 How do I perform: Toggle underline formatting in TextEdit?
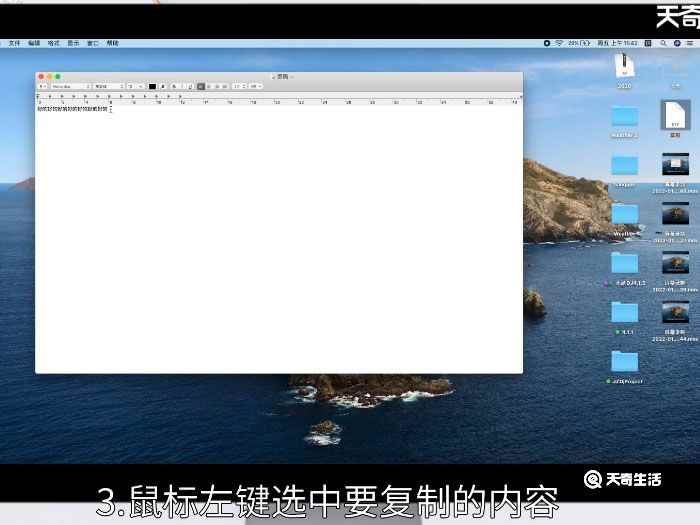pyautogui.click(x=191, y=86)
